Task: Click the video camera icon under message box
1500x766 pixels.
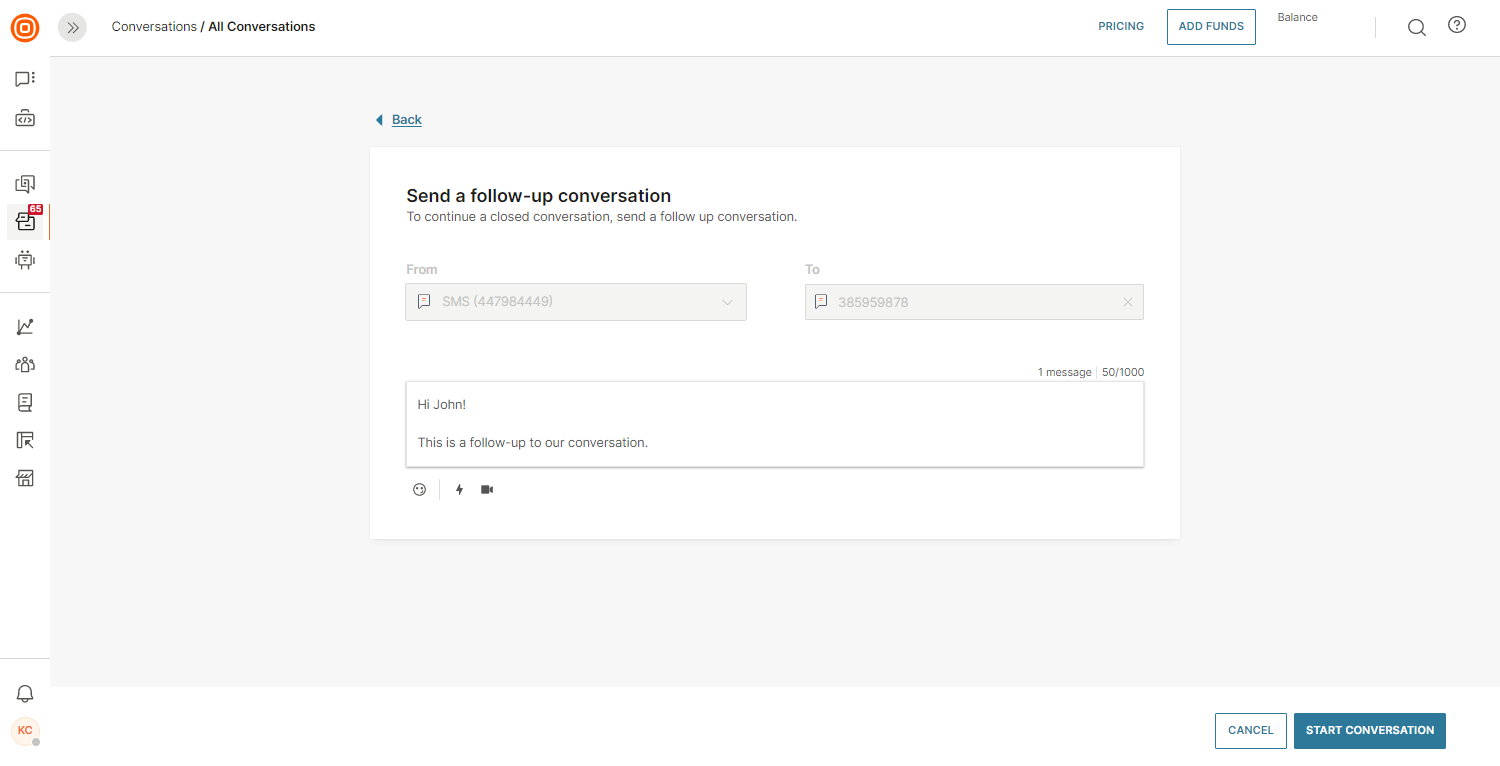Action: [487, 490]
